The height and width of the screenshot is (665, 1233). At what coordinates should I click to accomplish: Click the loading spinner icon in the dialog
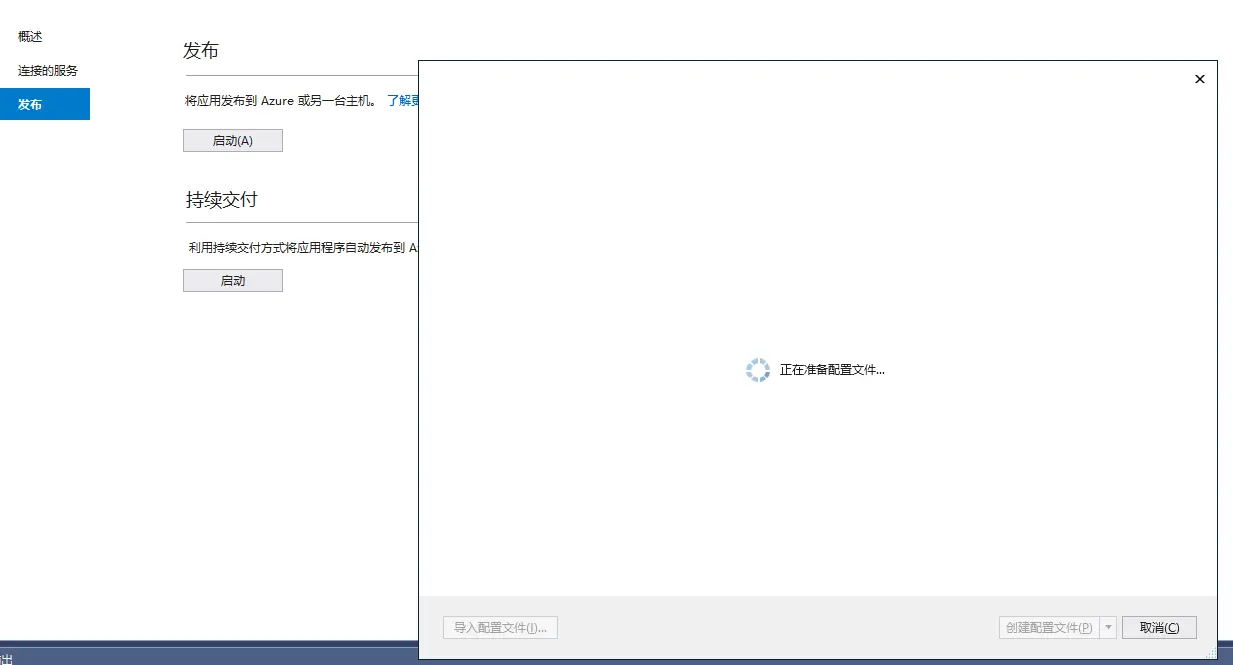tap(758, 370)
